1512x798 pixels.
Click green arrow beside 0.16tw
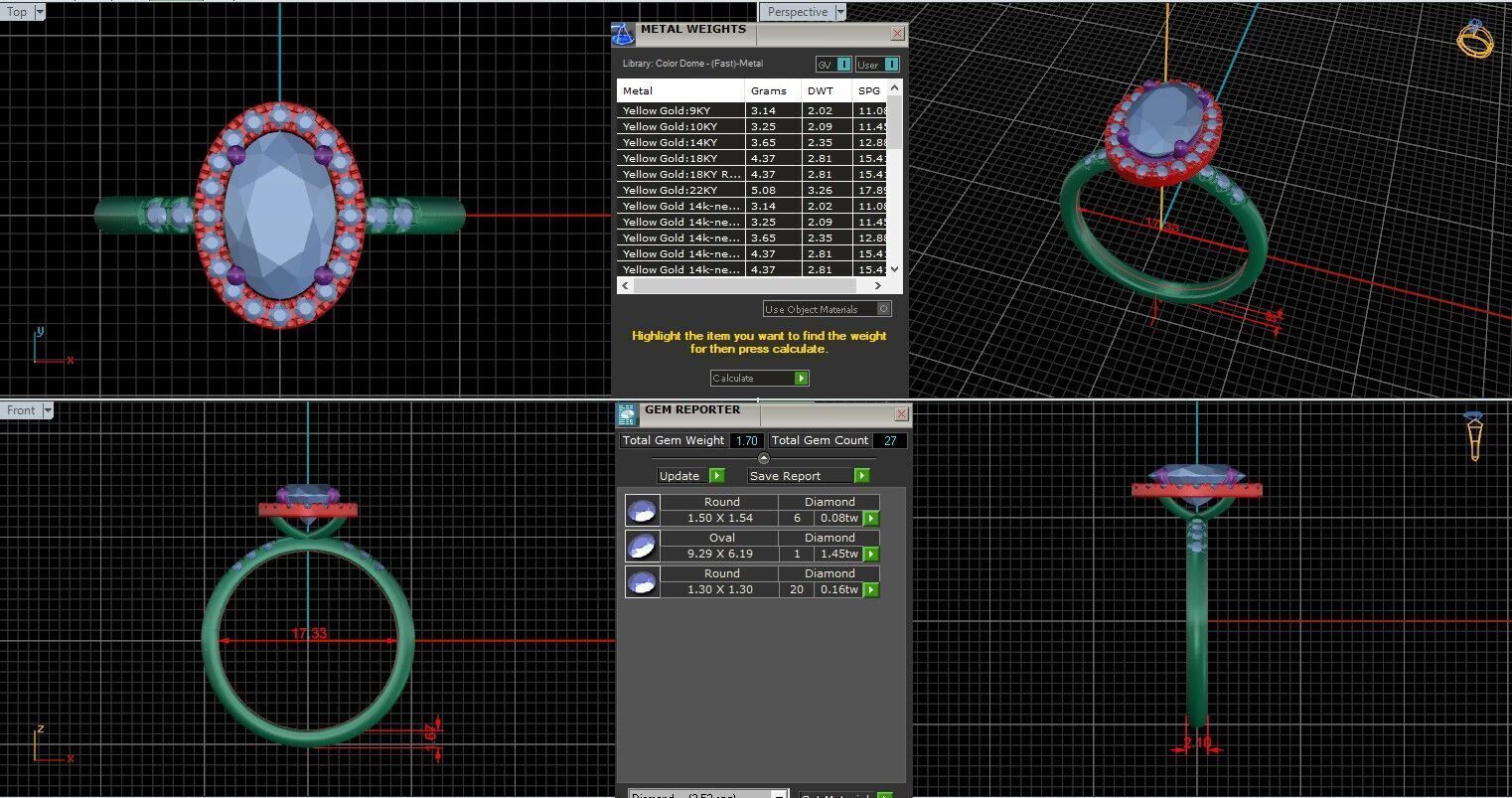click(871, 590)
